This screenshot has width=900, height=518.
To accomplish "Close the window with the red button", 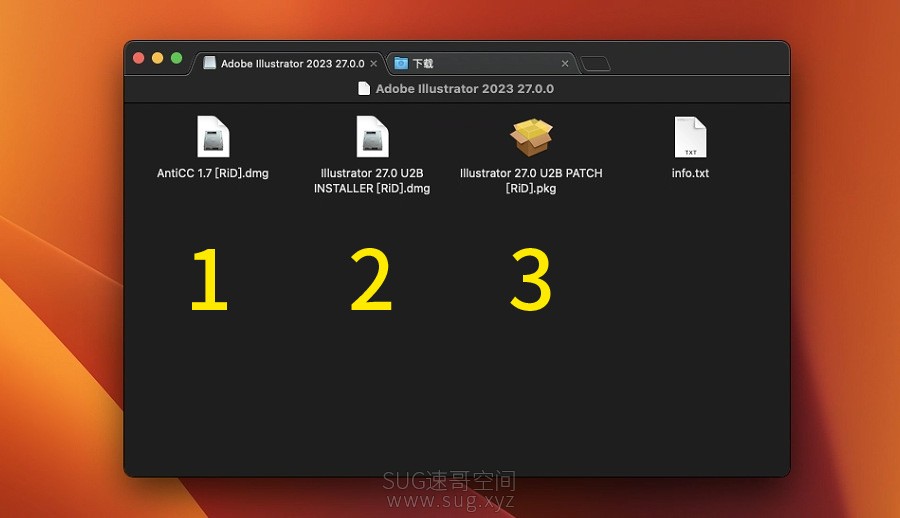I will click(138, 58).
